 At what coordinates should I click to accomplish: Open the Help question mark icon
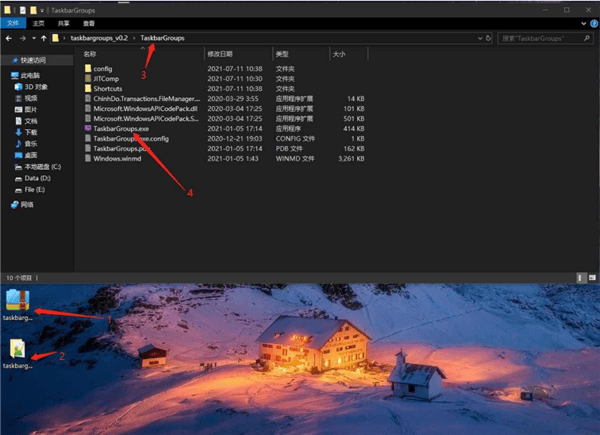[x=592, y=21]
